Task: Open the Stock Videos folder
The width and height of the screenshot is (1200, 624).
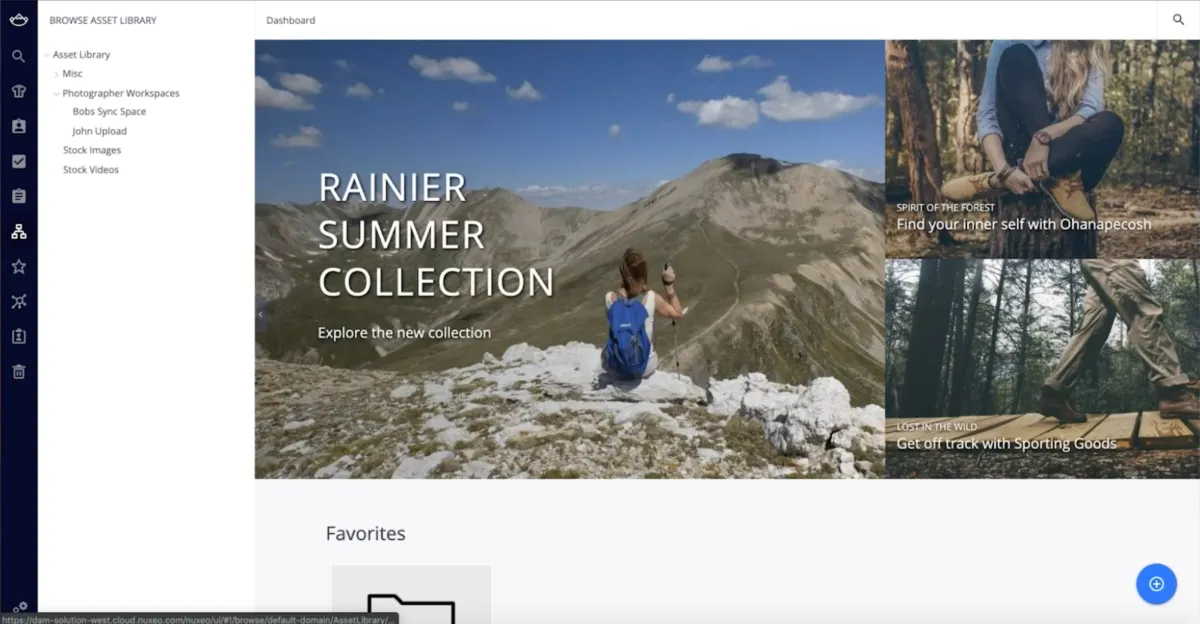Action: (91, 170)
